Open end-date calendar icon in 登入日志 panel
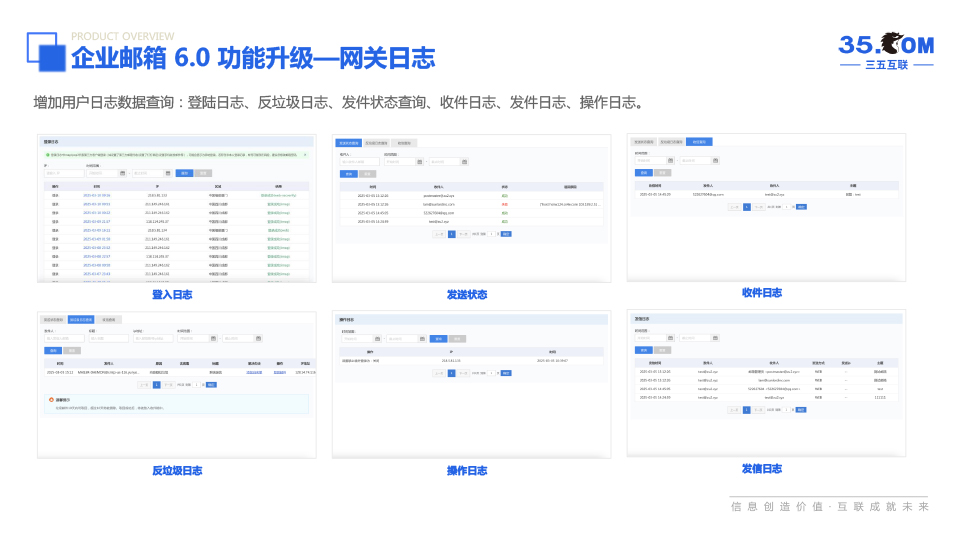The image size is (960, 540). [x=168, y=173]
